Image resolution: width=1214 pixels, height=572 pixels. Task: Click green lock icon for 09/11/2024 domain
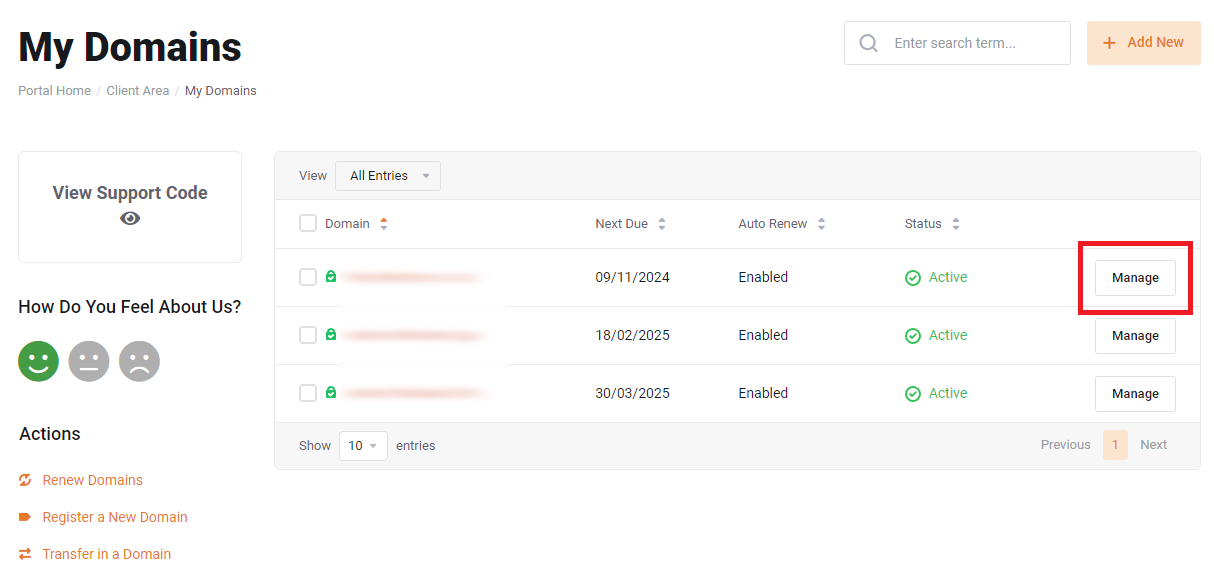pos(331,277)
